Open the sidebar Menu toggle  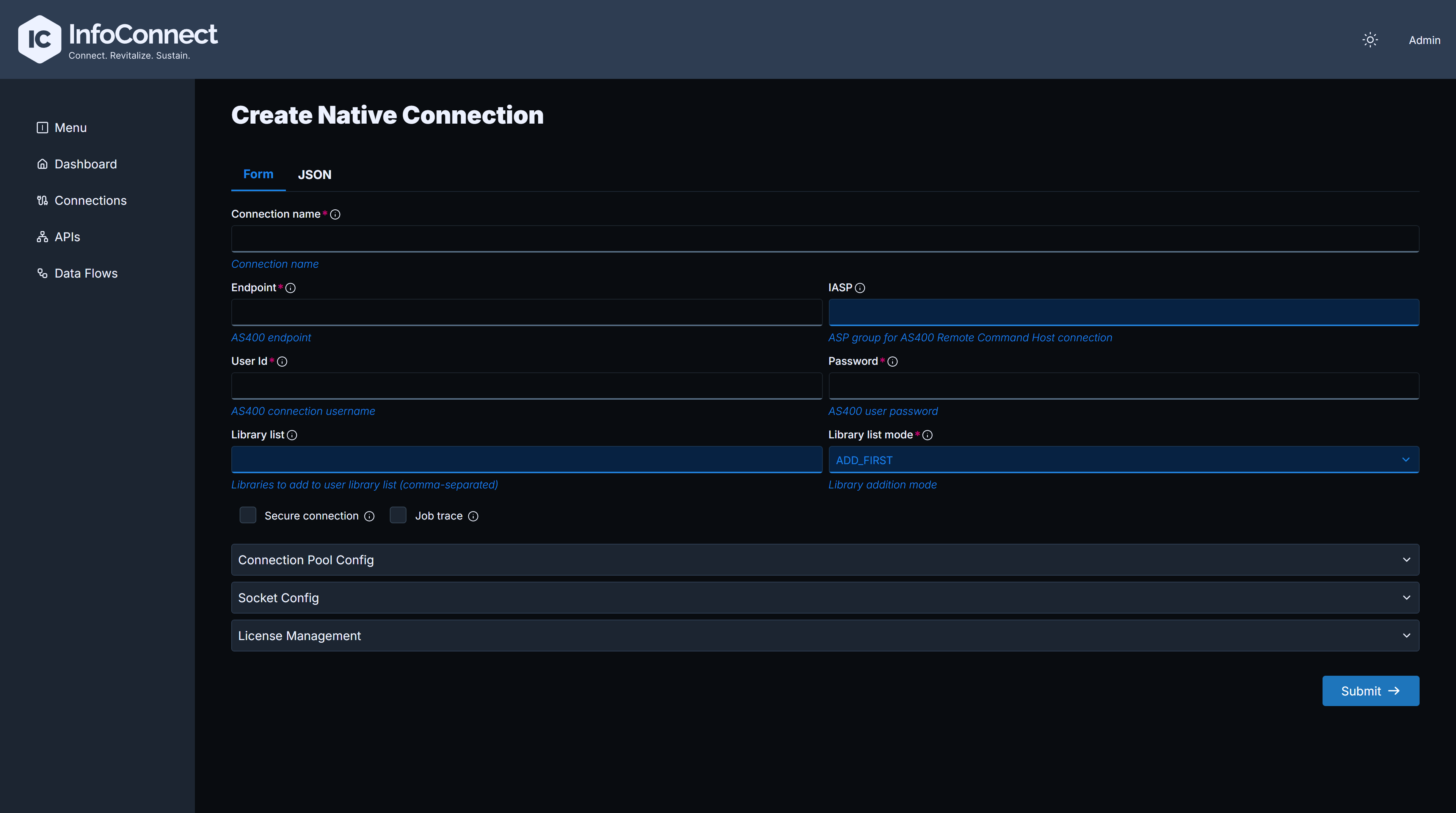tap(61, 128)
